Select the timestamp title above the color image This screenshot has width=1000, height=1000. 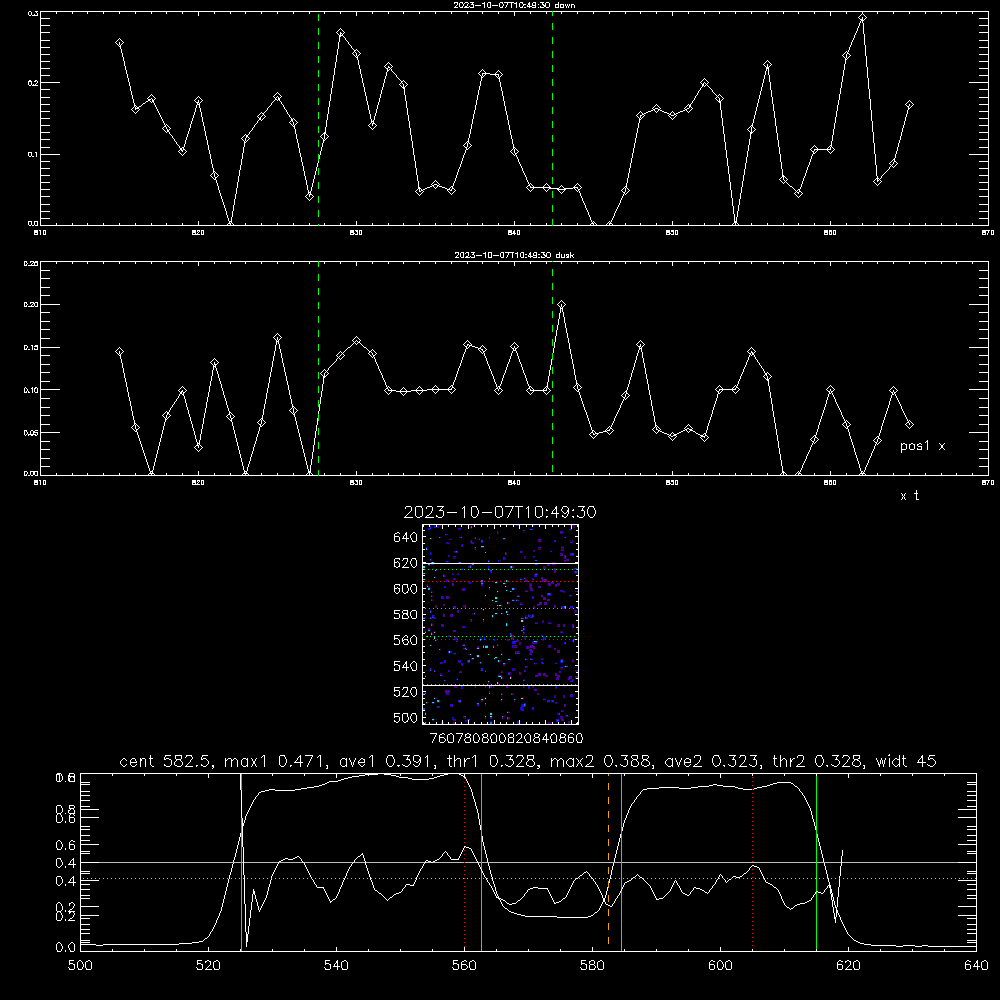[x=500, y=512]
